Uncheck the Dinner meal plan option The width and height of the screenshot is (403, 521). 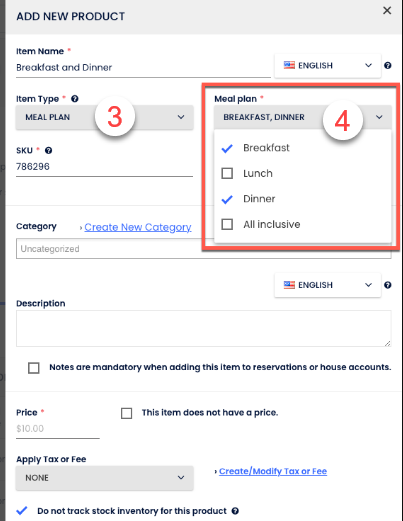[227, 199]
